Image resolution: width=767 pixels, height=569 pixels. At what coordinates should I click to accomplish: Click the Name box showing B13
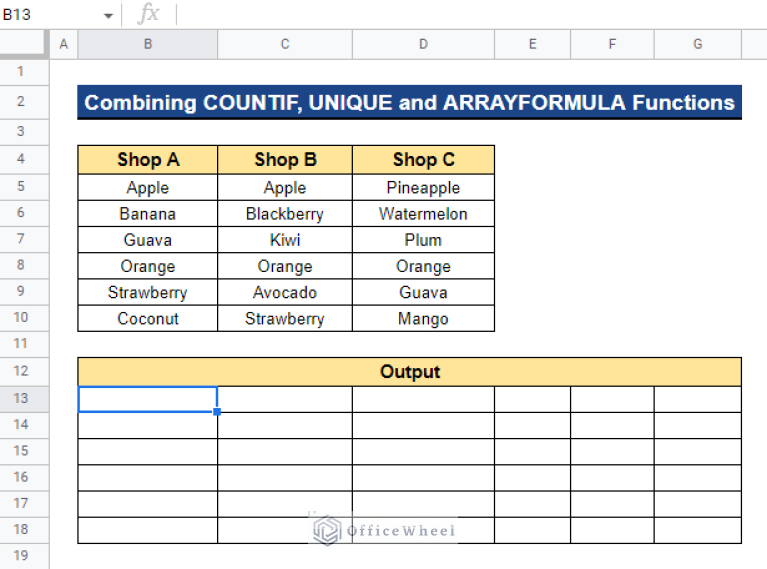(50, 15)
